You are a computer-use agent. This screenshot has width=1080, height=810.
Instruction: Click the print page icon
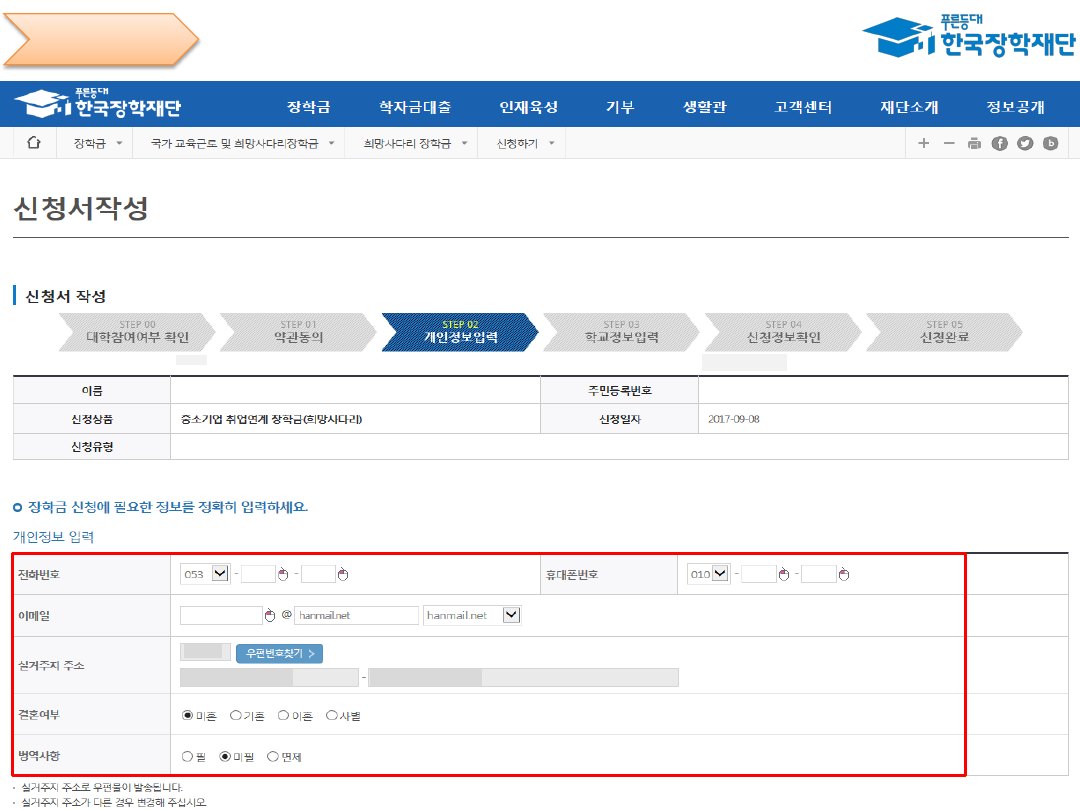(x=974, y=143)
